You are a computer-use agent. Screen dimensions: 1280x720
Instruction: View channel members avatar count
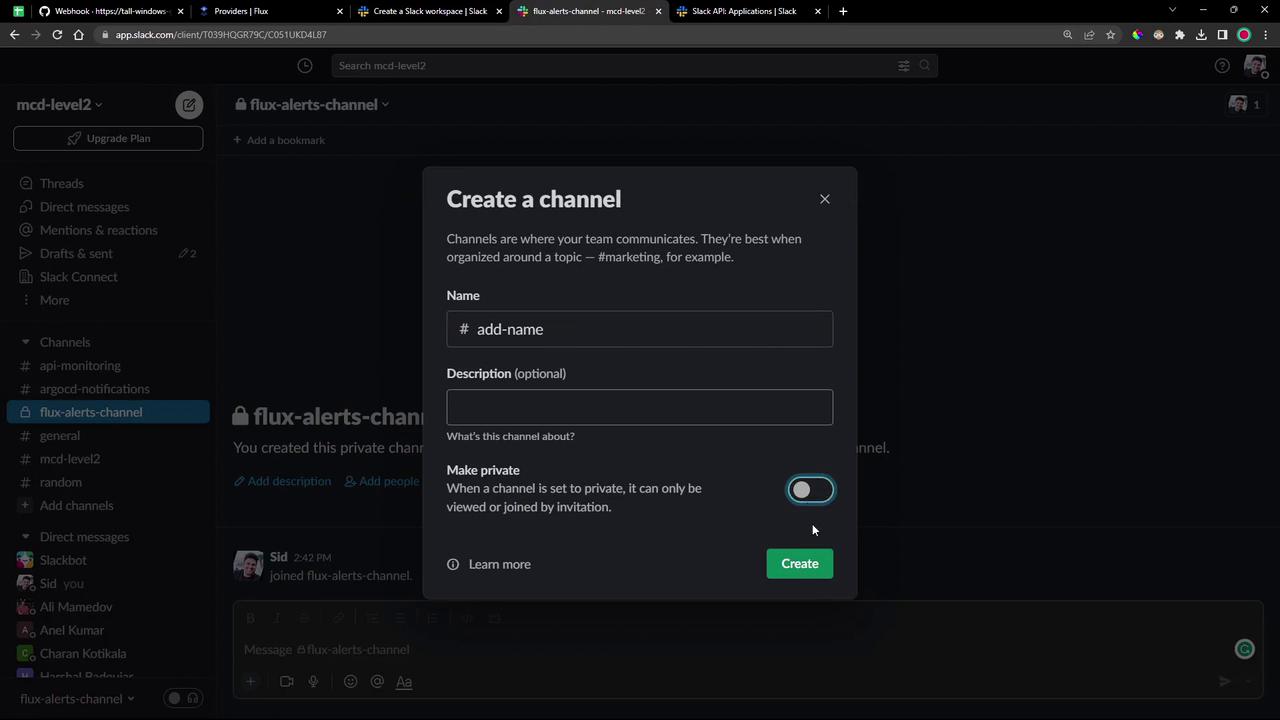click(x=1244, y=104)
